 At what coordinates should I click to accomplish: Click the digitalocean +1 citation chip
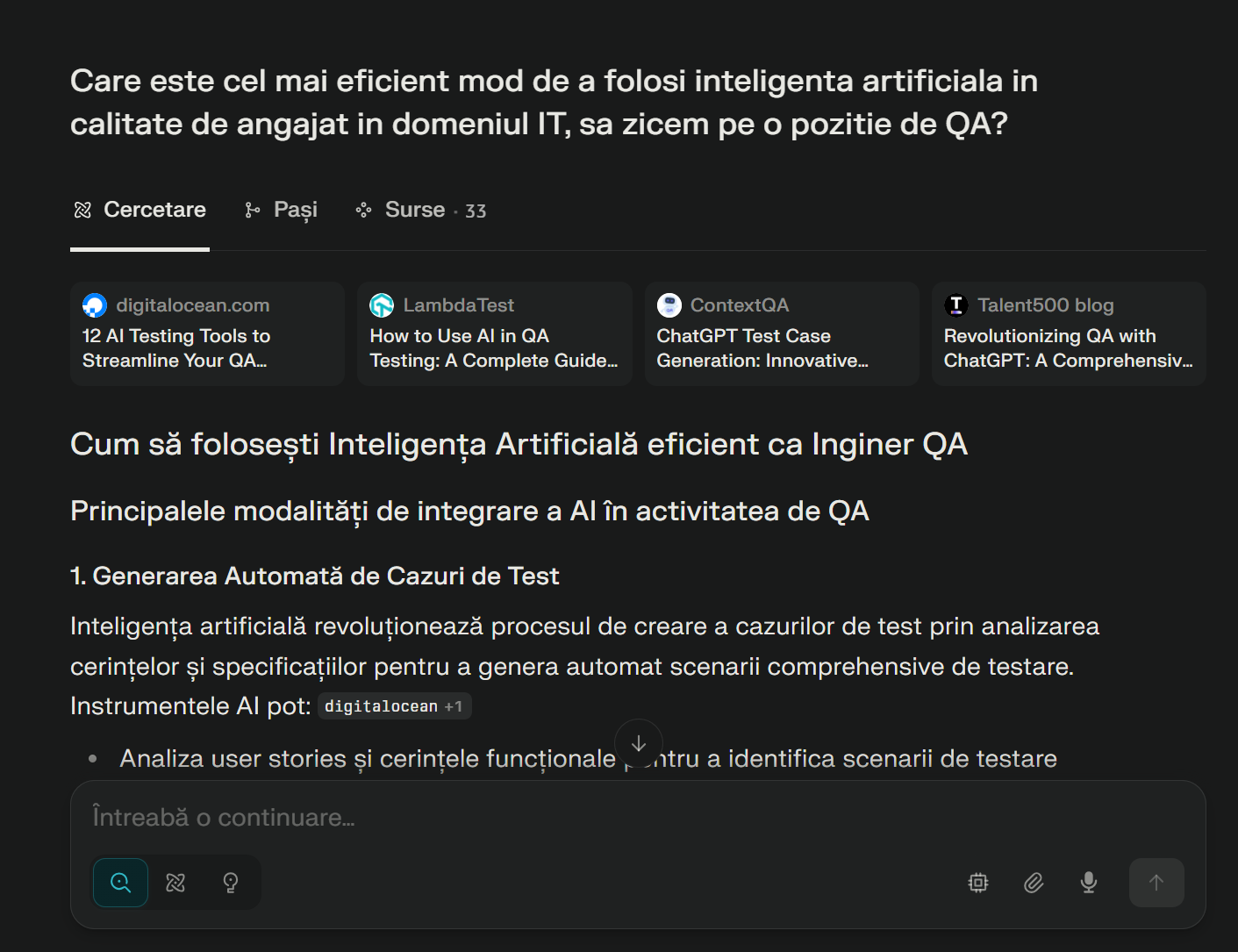pyautogui.click(x=394, y=706)
